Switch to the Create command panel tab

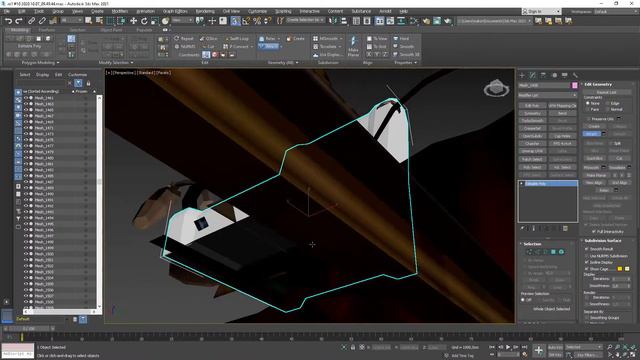click(x=522, y=75)
